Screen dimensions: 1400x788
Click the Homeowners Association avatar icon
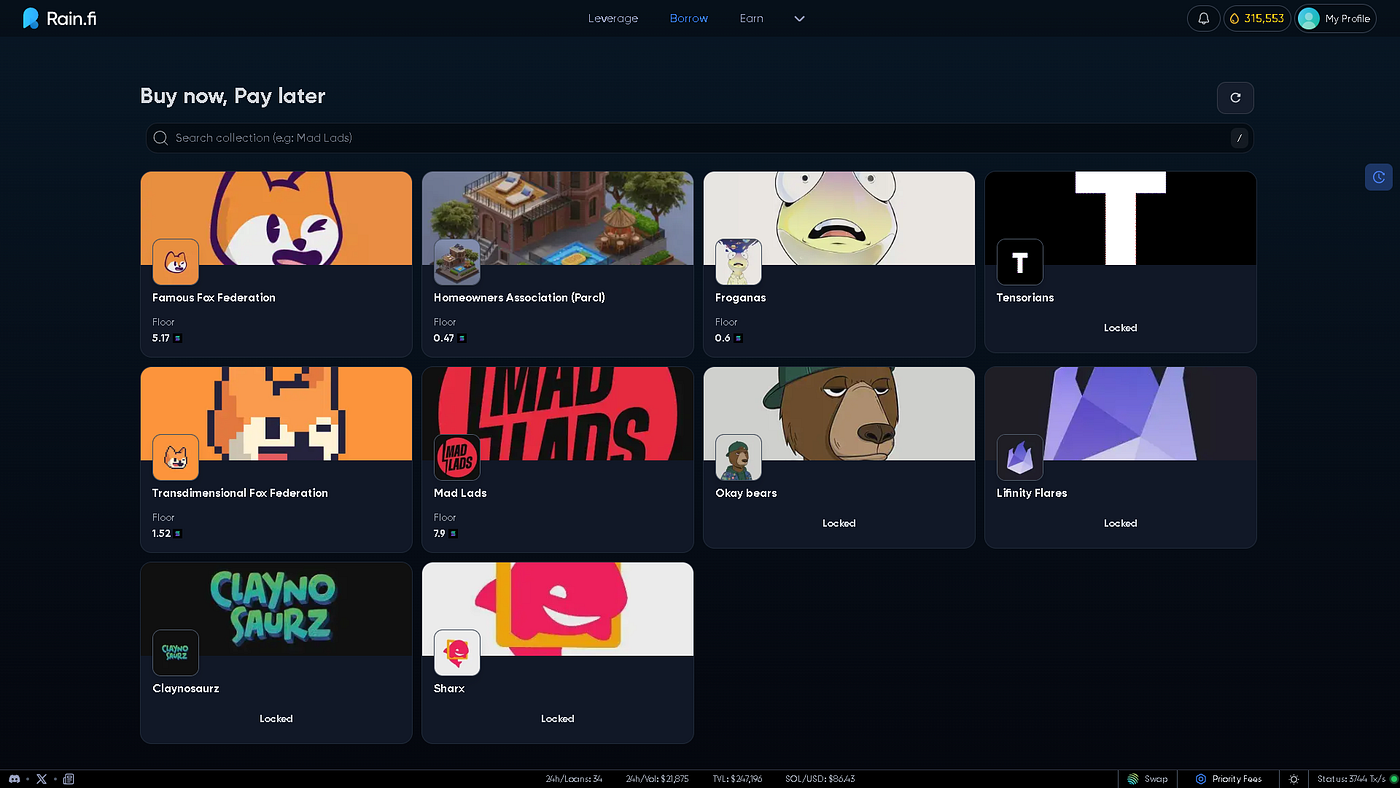click(457, 262)
